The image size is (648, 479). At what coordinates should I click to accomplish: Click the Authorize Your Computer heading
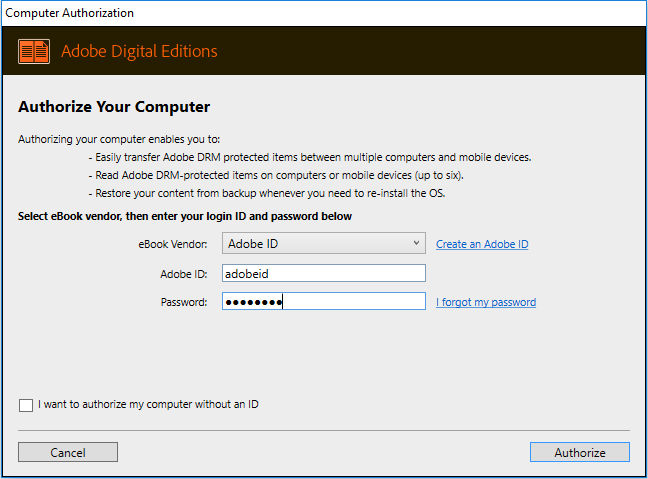[x=114, y=107]
